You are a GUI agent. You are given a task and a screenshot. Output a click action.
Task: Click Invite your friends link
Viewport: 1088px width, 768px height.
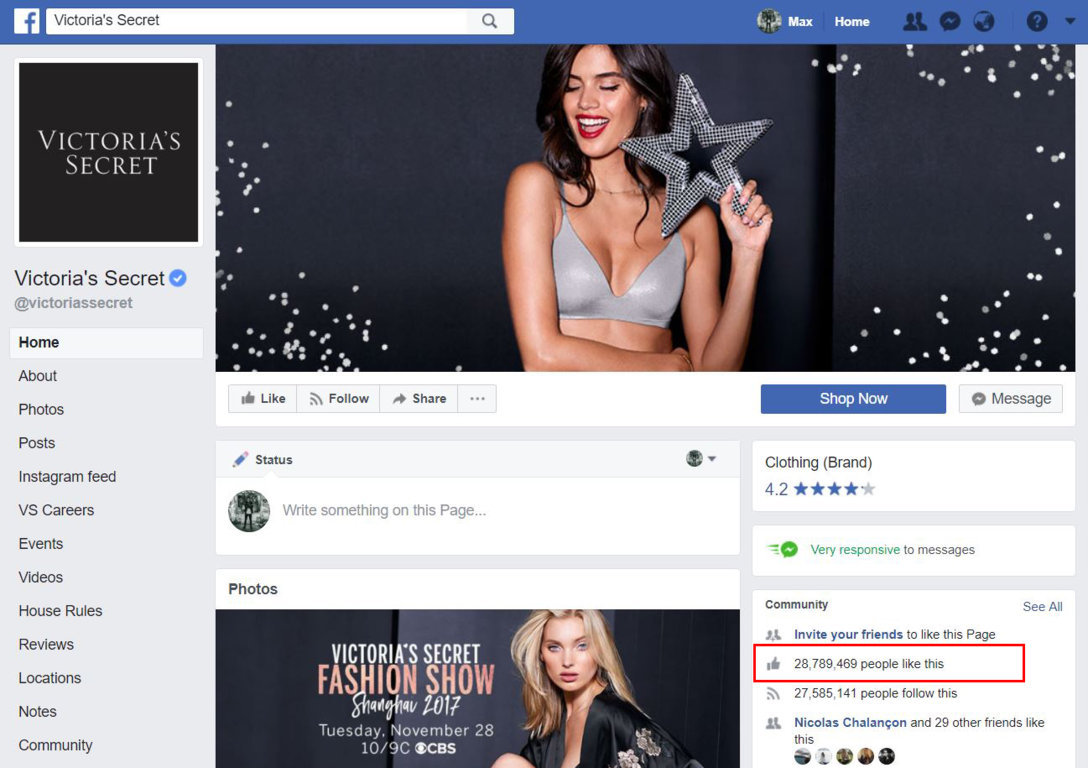(848, 634)
